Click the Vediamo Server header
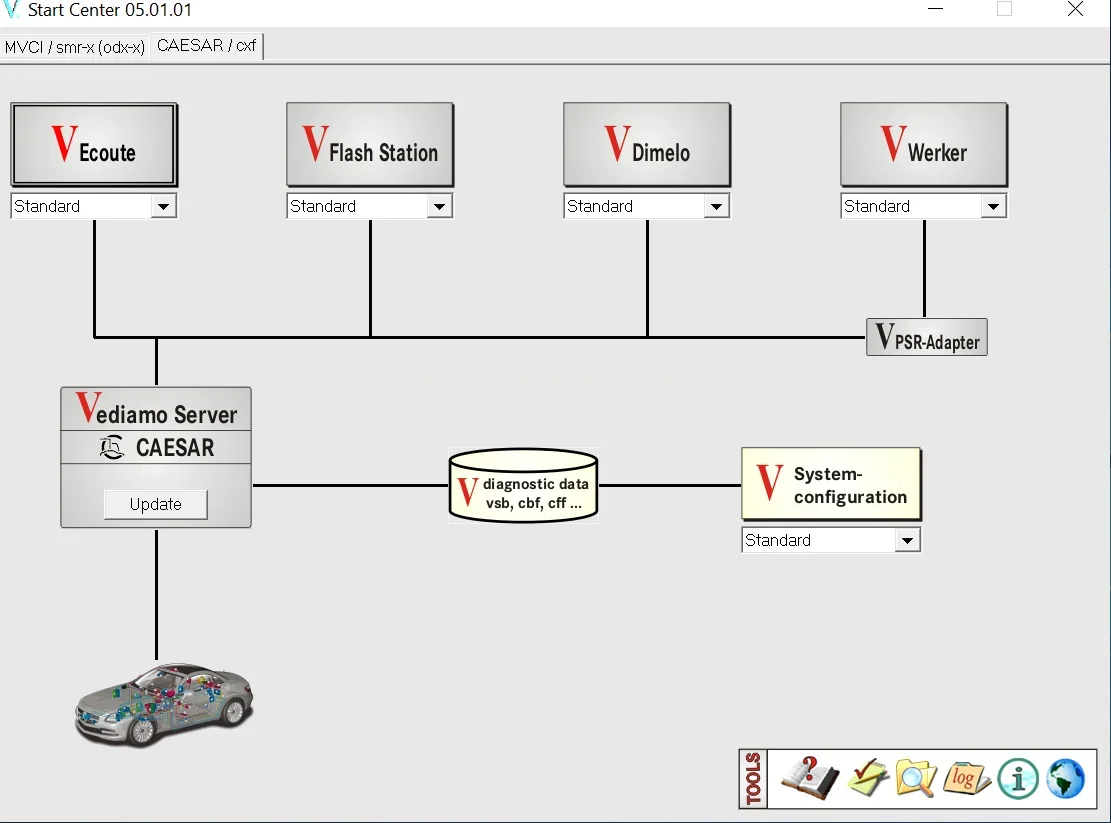Viewport: 1111px width, 823px height. tap(156, 409)
